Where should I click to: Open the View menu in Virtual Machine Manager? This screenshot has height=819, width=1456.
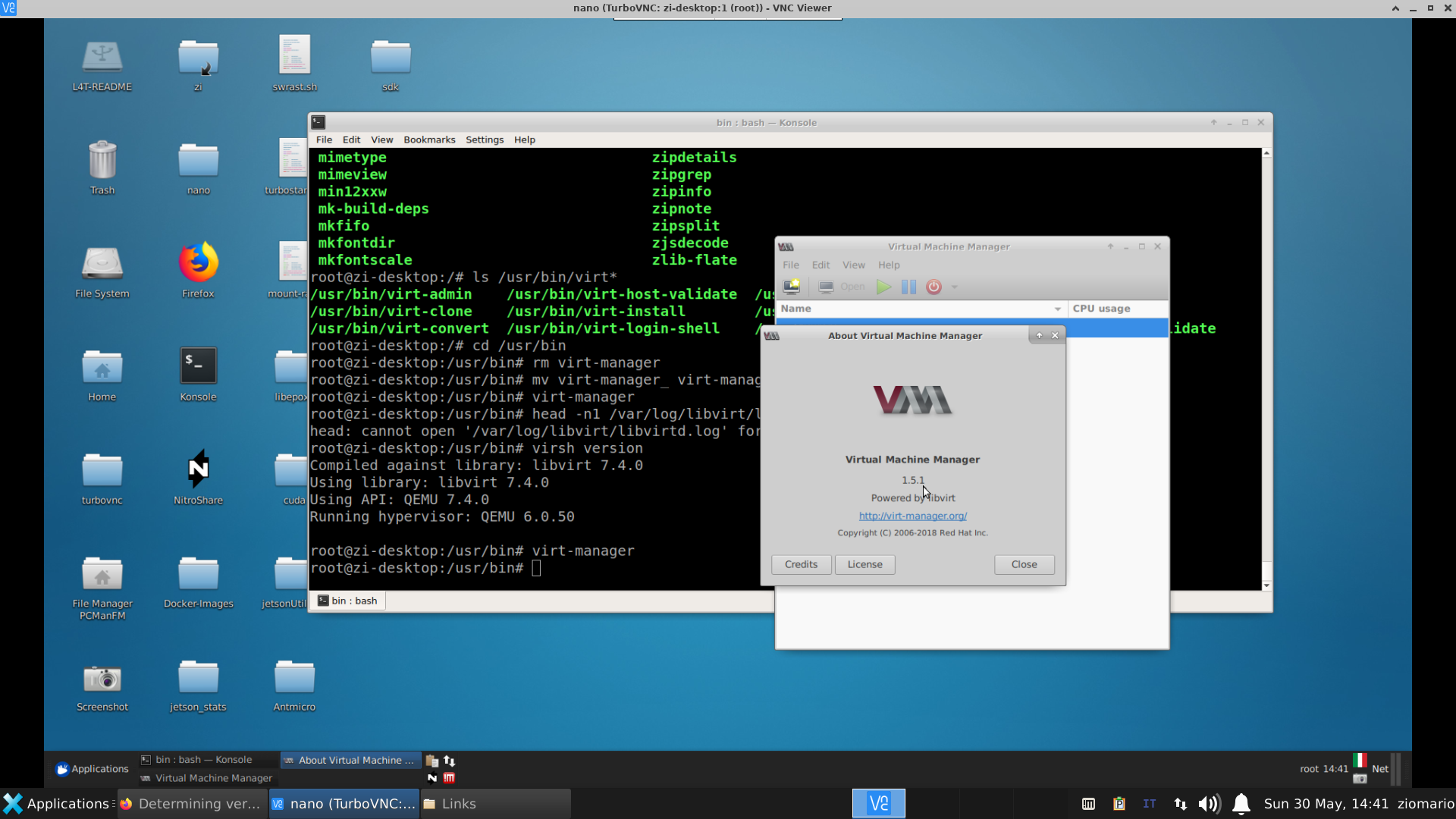coord(853,265)
